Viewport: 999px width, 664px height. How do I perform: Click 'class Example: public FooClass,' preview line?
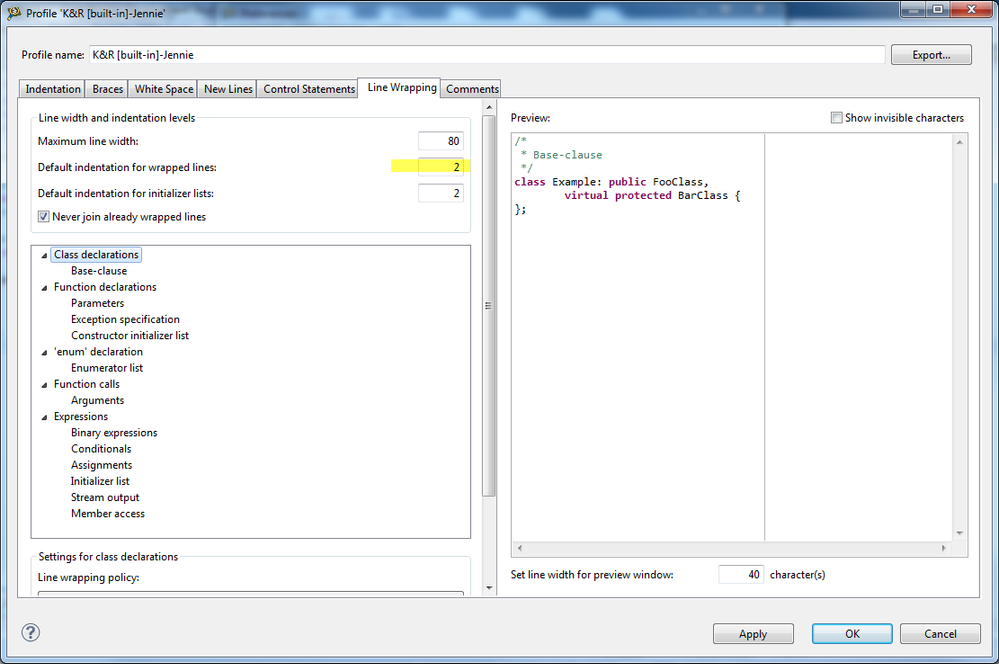click(612, 182)
